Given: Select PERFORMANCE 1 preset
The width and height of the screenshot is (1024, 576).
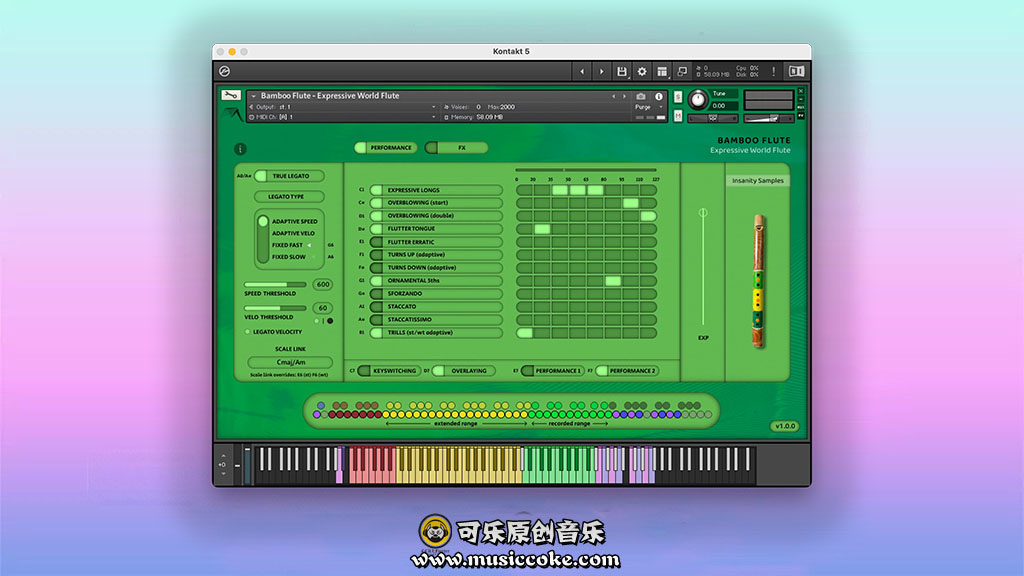Looking at the screenshot, I should [552, 371].
